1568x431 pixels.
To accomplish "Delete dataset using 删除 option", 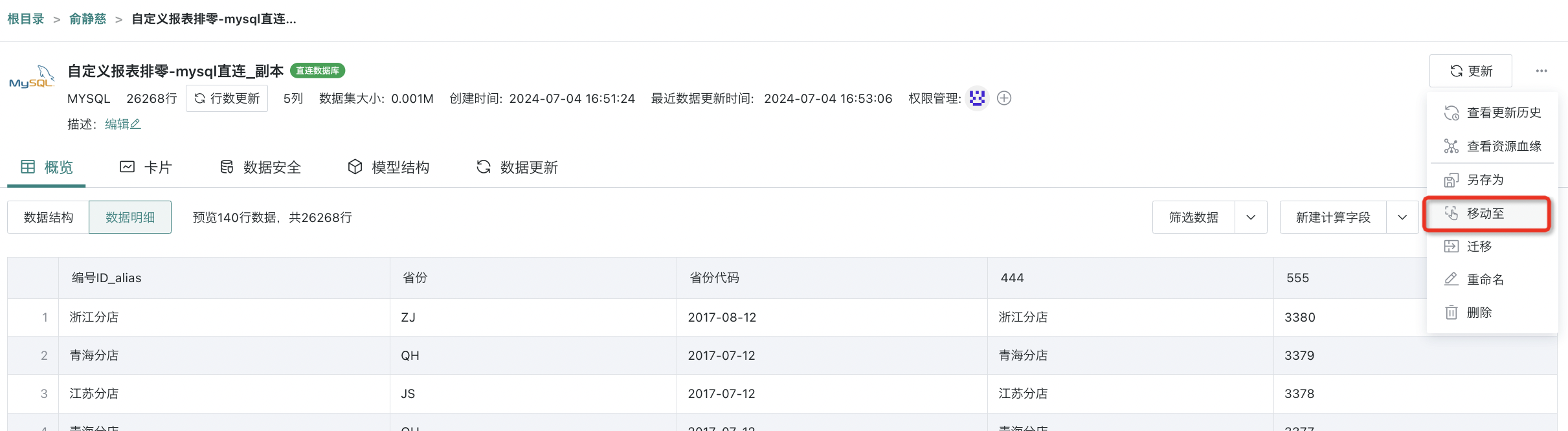I will 1479,313.
